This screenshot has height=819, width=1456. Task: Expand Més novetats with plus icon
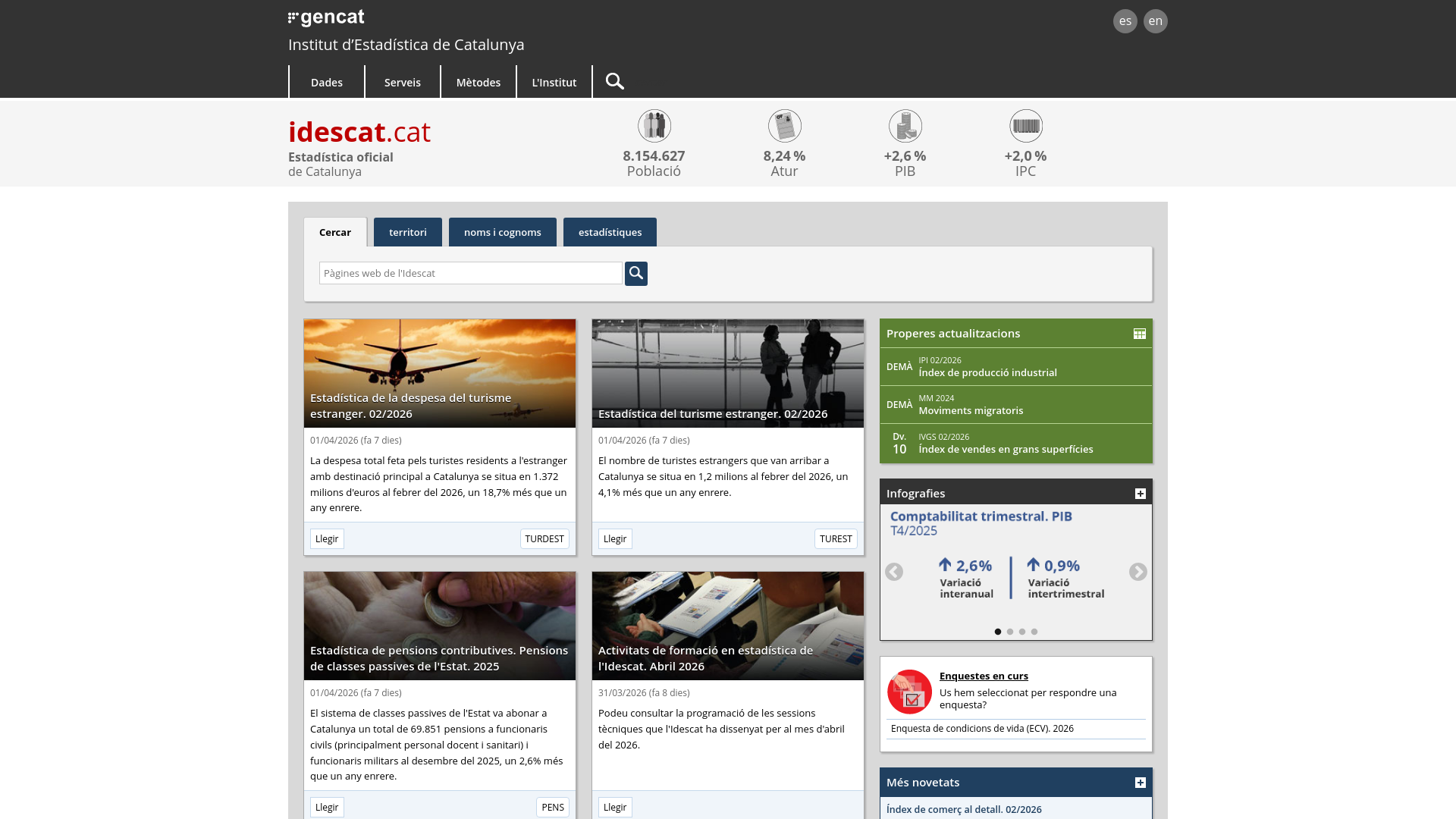coord(1140,783)
